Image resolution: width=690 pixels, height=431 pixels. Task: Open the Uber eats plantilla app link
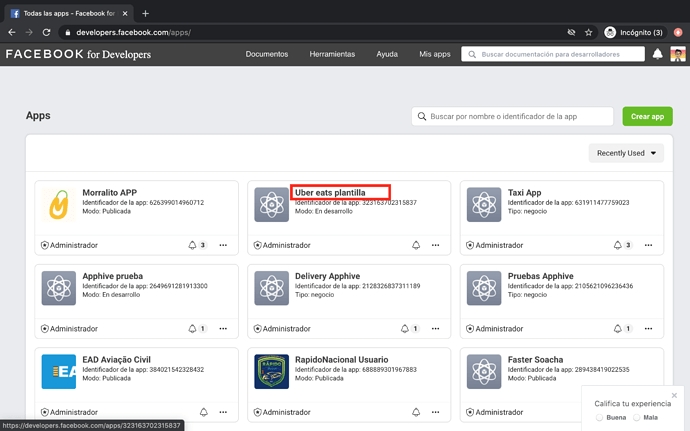330,192
